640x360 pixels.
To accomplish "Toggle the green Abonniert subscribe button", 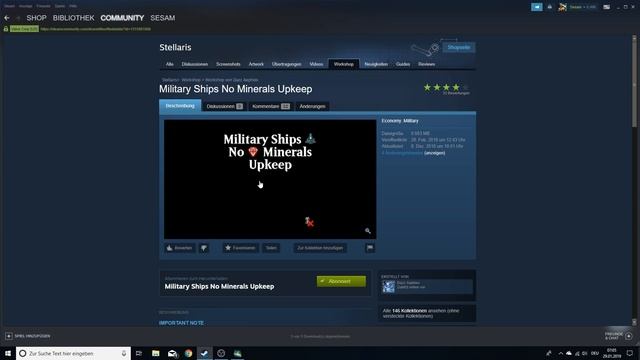I will pos(341,281).
